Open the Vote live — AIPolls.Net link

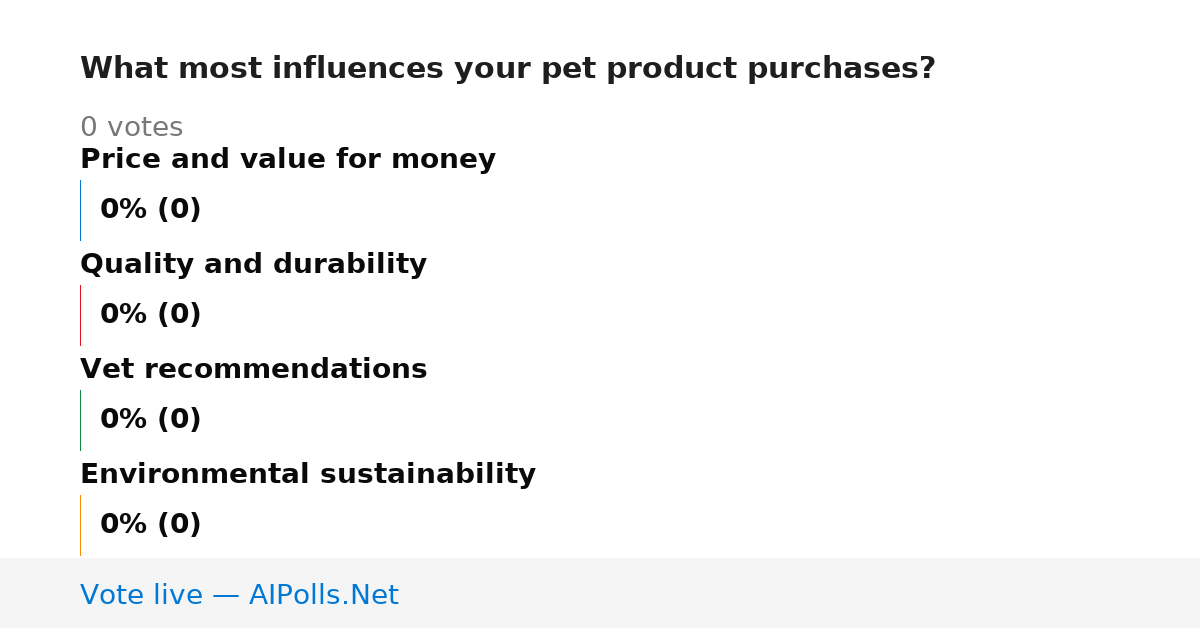239,596
